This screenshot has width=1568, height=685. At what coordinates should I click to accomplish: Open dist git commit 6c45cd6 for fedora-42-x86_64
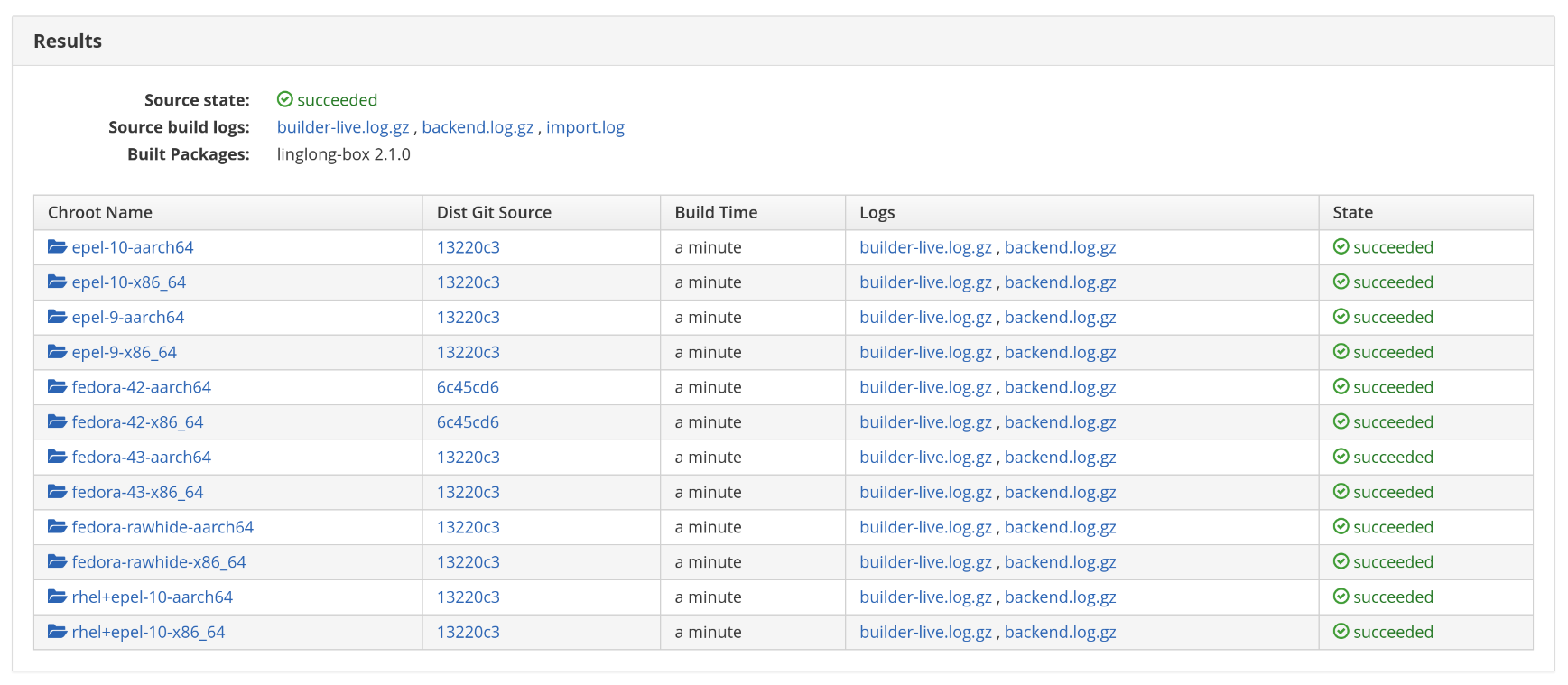[x=468, y=422]
